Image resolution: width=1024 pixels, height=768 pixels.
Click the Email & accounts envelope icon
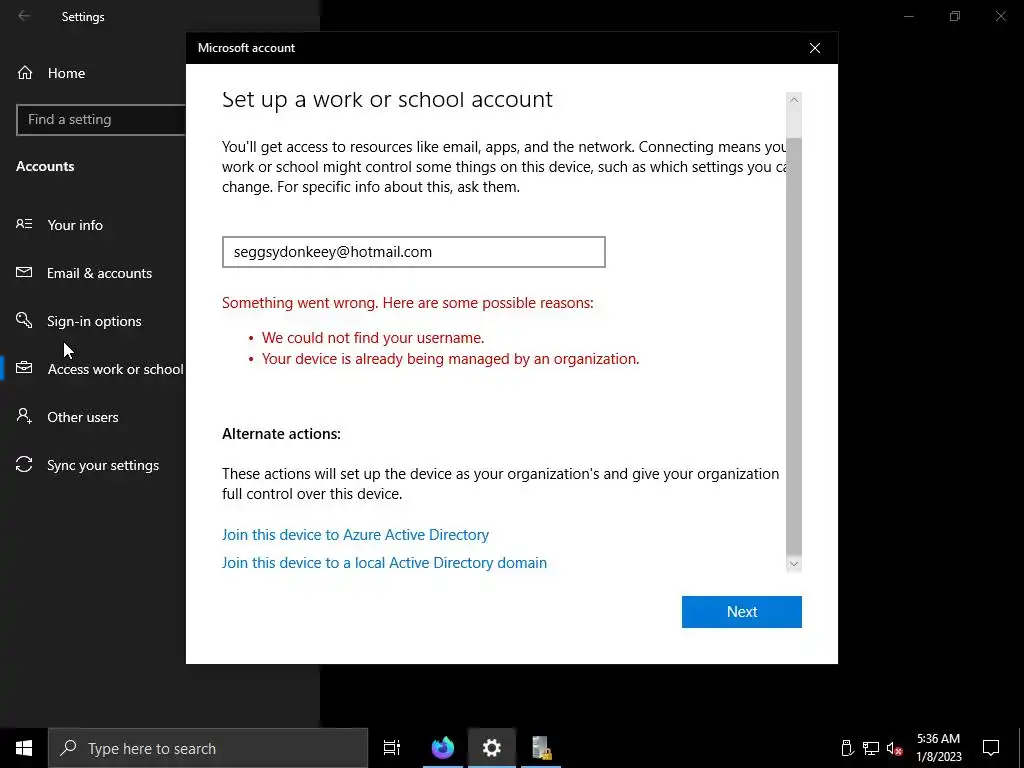24,272
